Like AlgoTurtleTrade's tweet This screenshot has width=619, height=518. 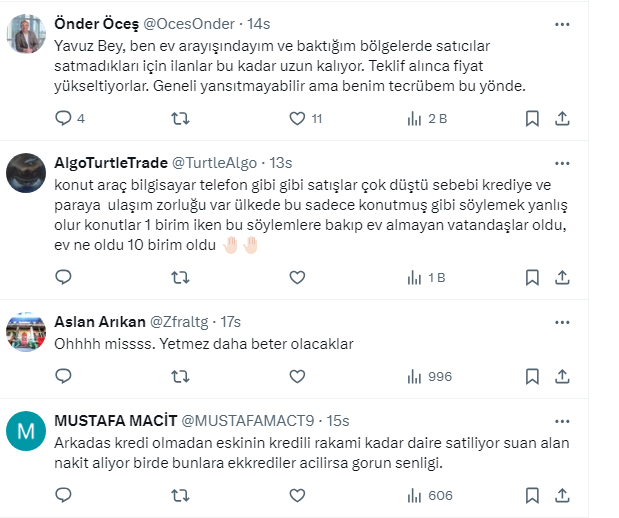296,277
